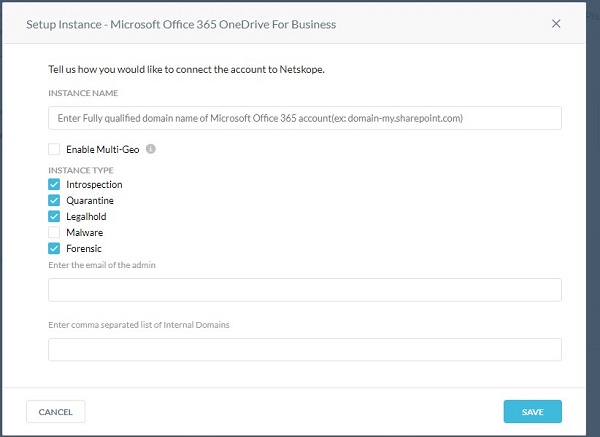600x437 pixels.
Task: Close the Setup Instance dialog
Action: [556, 24]
